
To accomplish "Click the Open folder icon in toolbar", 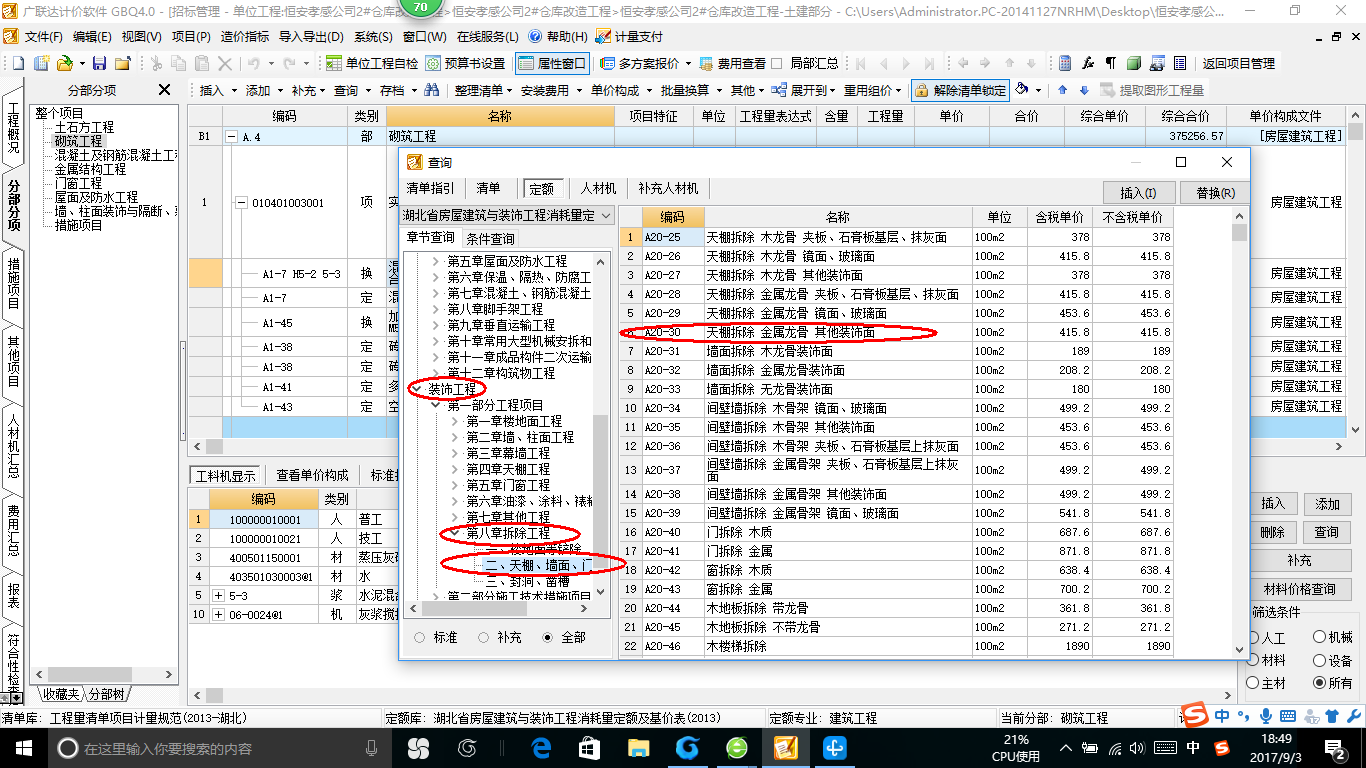I will (64, 63).
